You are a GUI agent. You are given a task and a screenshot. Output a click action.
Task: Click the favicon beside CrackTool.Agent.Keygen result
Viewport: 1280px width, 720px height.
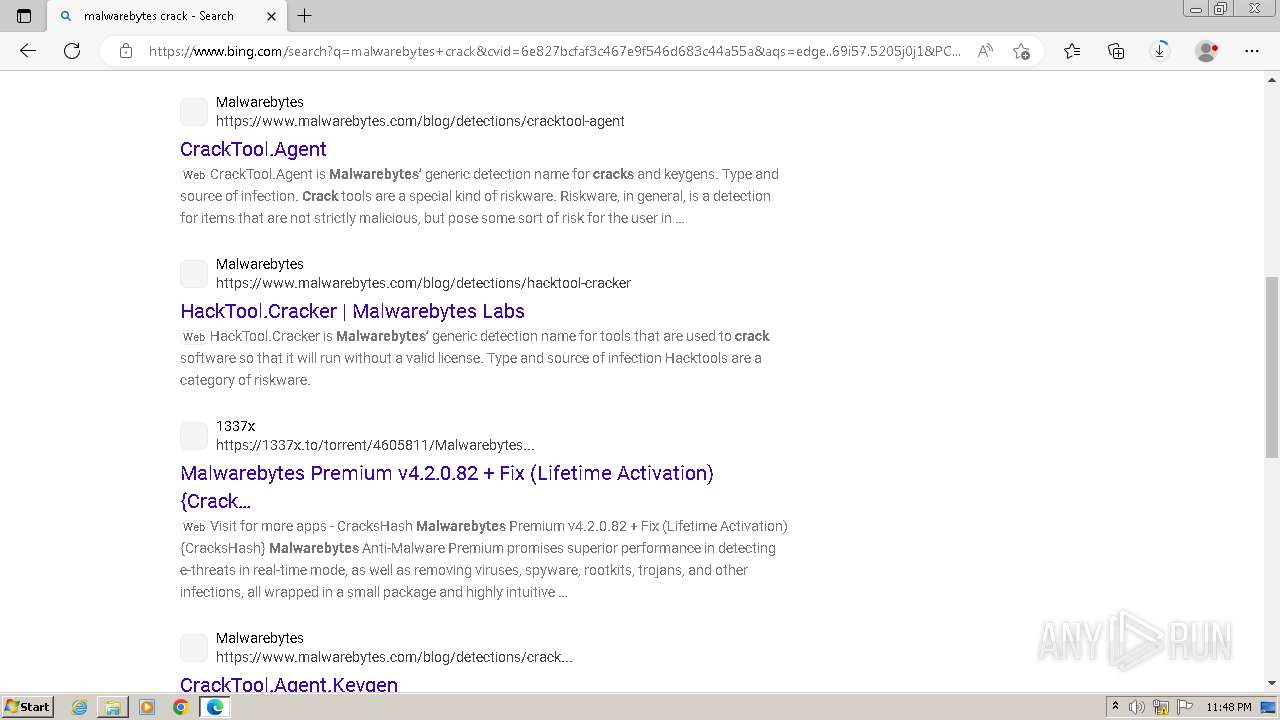(x=194, y=647)
